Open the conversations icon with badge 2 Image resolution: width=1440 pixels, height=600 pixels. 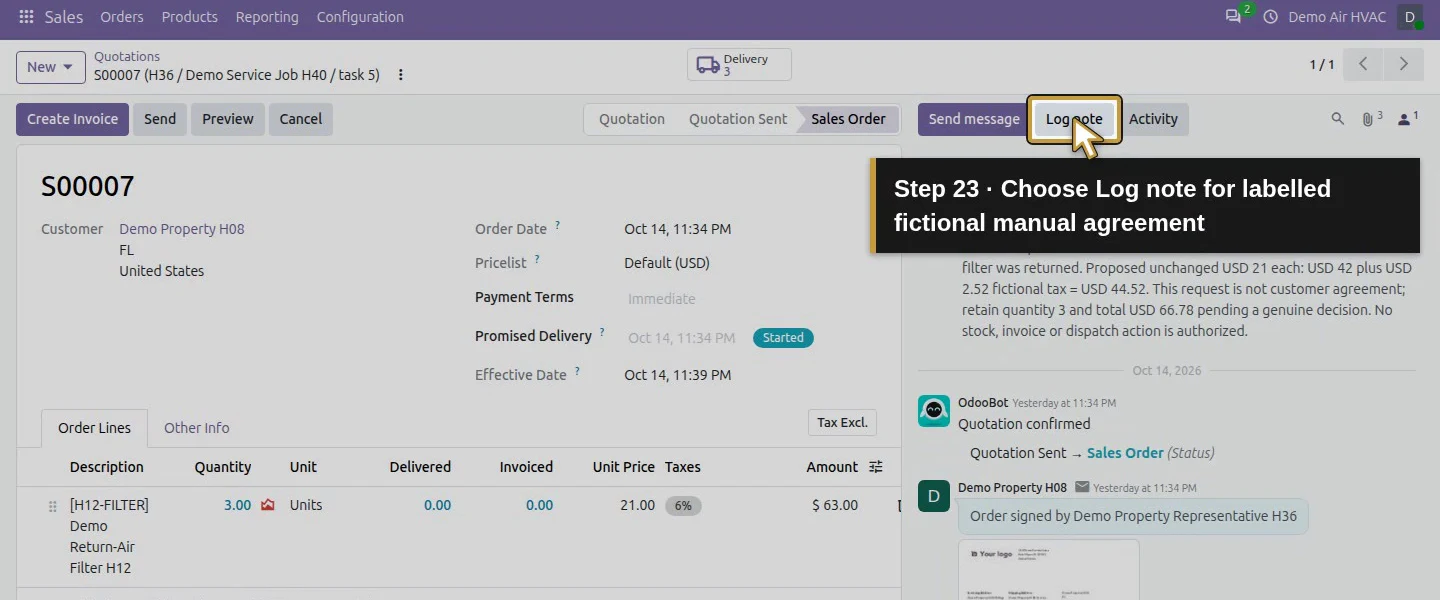click(x=1234, y=17)
